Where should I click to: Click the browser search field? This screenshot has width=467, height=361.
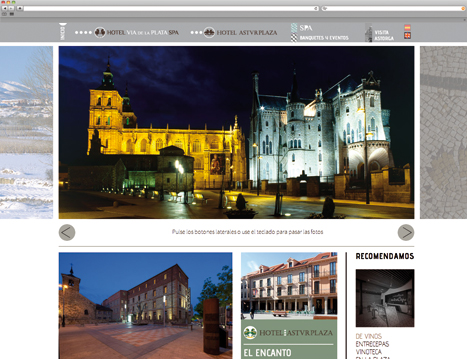pyautogui.click(x=393, y=8)
